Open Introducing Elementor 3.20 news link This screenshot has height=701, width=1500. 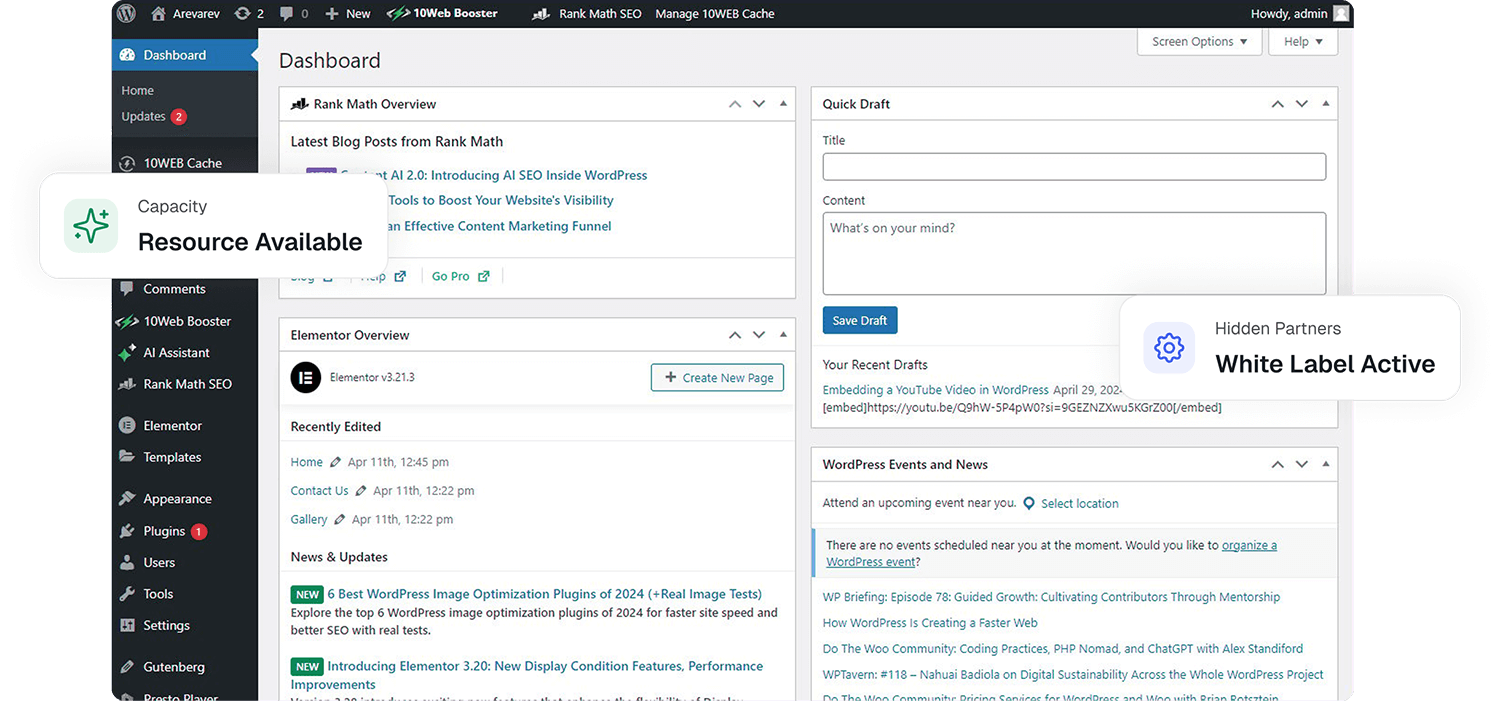(527, 675)
